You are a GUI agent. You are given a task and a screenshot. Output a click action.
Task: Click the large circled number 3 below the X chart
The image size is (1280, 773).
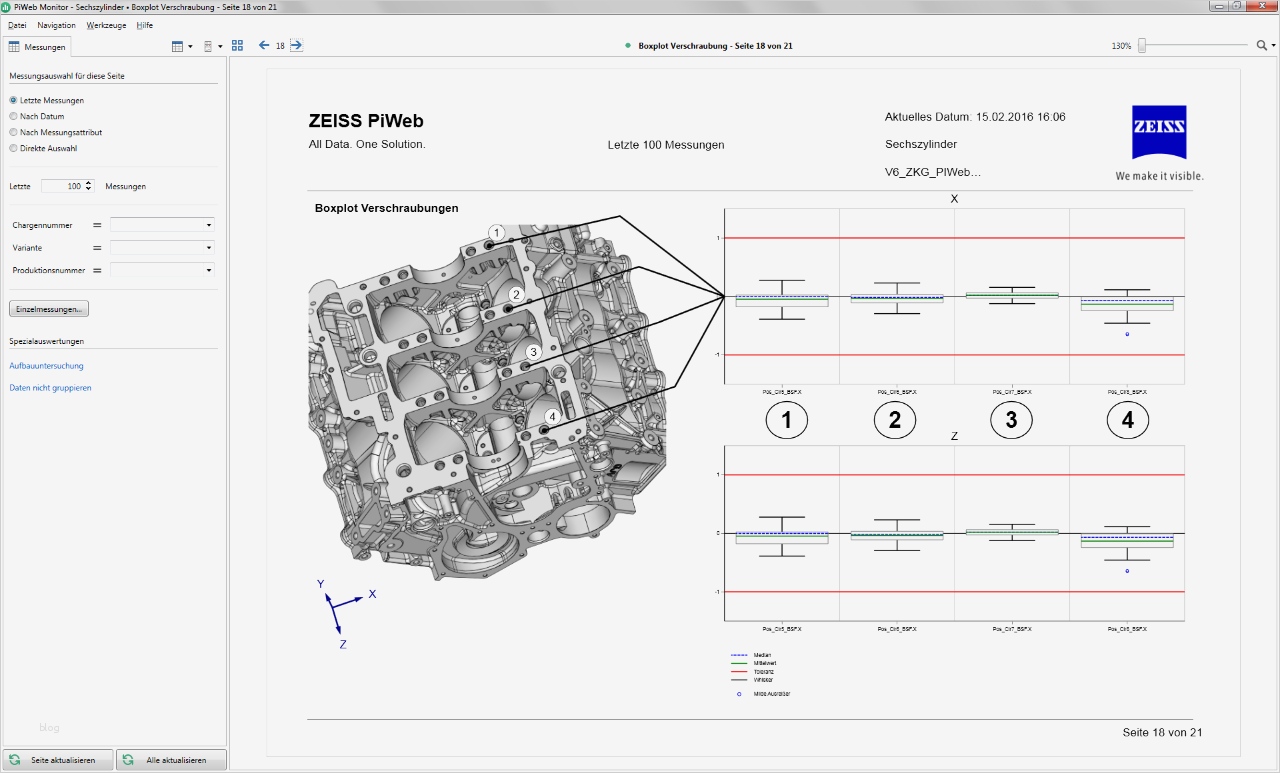[1011, 421]
